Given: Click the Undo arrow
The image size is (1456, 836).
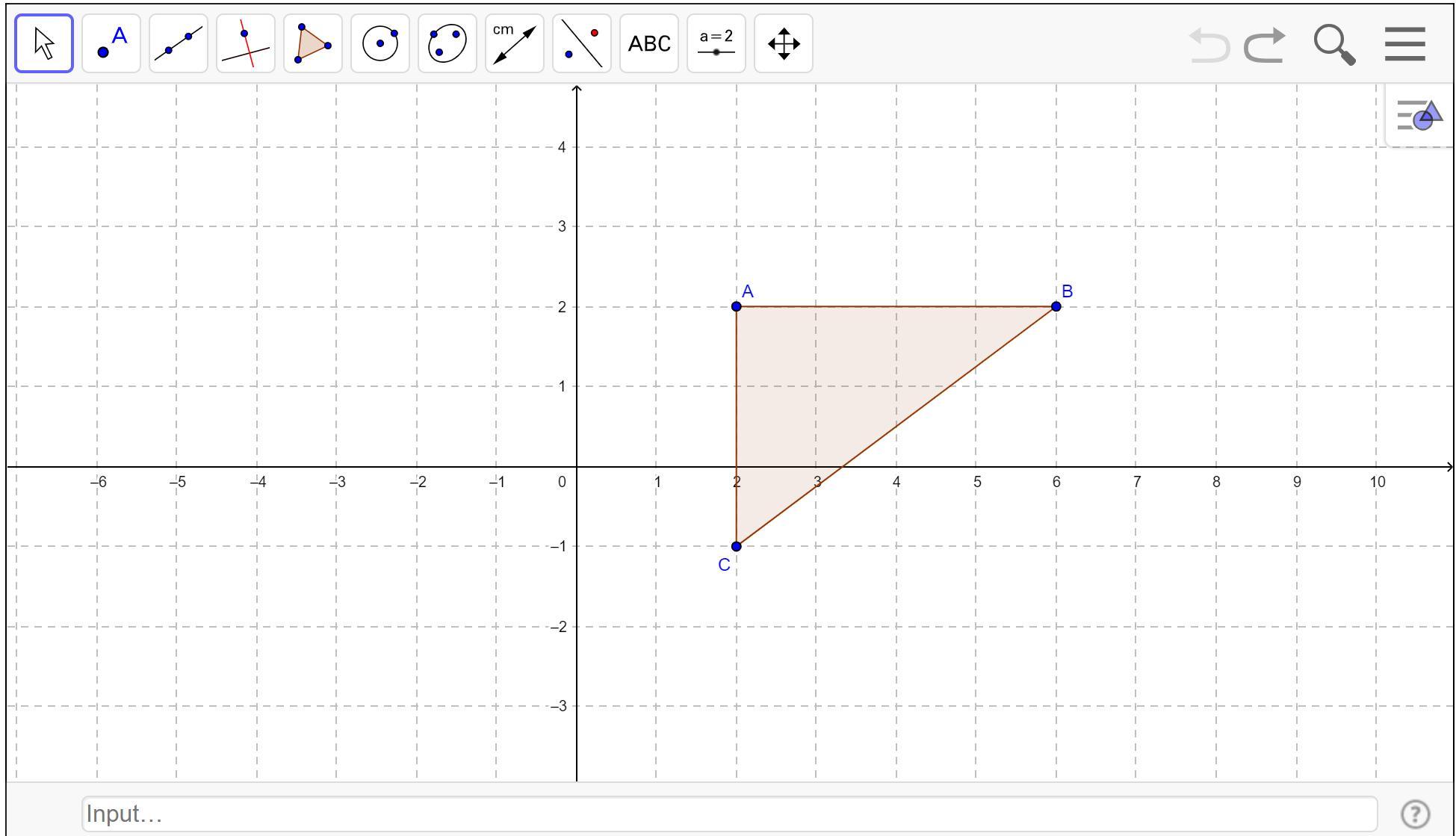Looking at the screenshot, I should click(1208, 45).
